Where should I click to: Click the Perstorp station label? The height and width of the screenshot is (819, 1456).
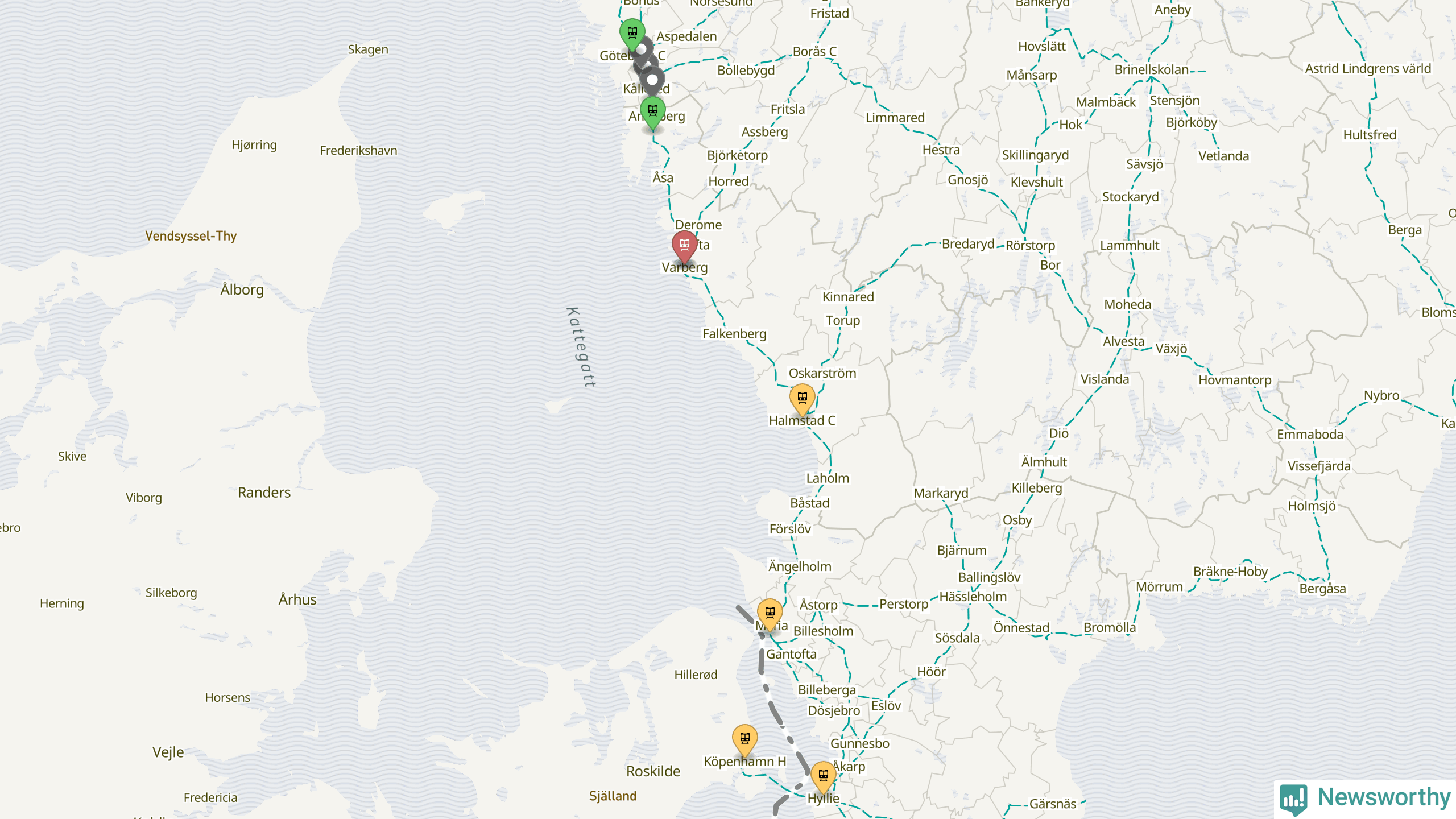pos(904,604)
